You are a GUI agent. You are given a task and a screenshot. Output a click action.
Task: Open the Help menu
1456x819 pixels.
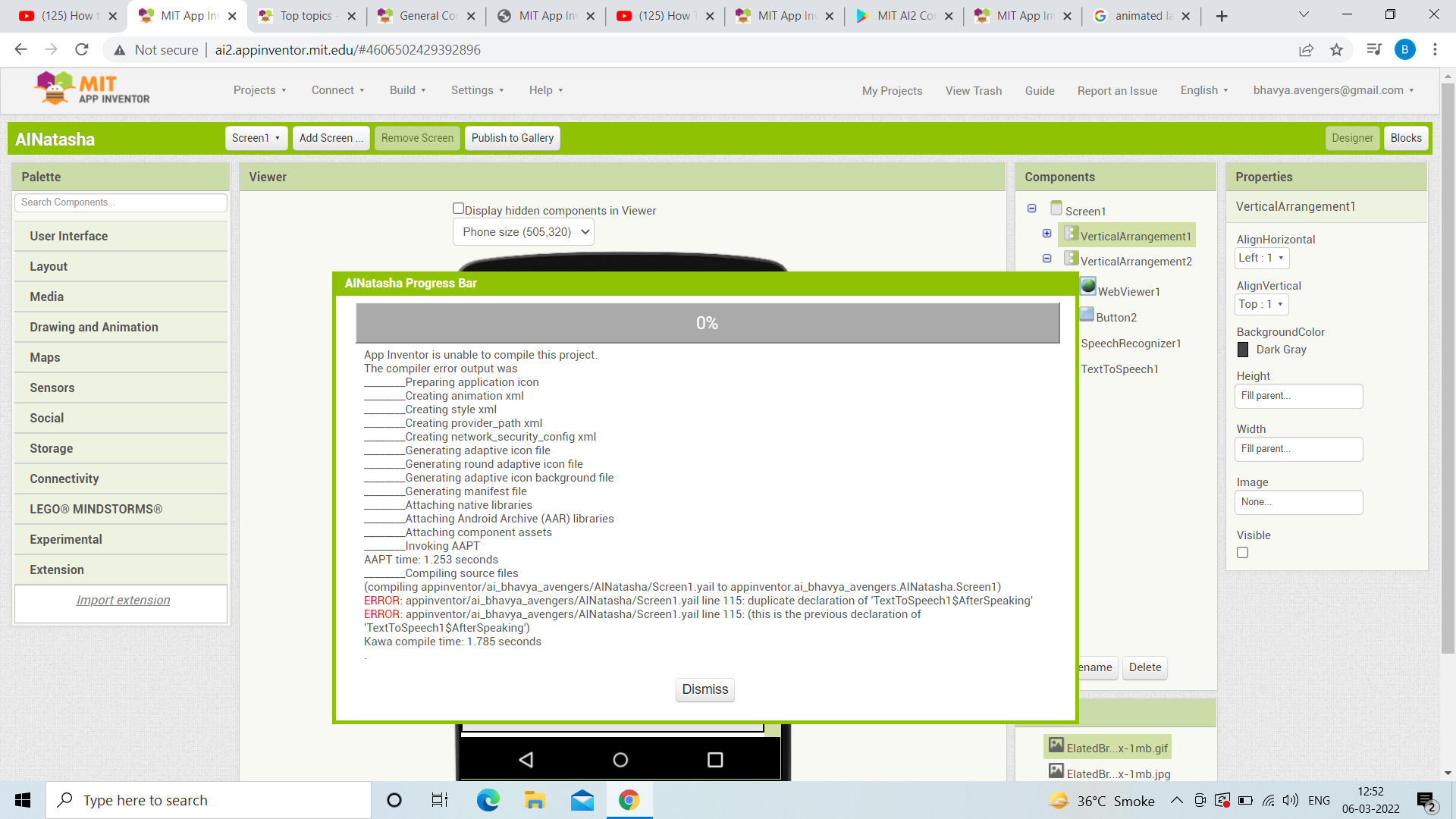point(546,90)
